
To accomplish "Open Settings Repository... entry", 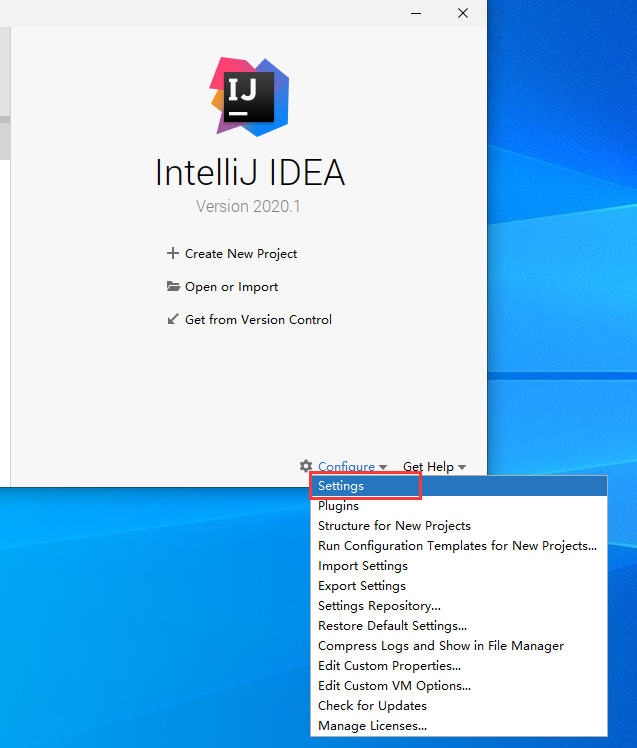I will point(459,606).
